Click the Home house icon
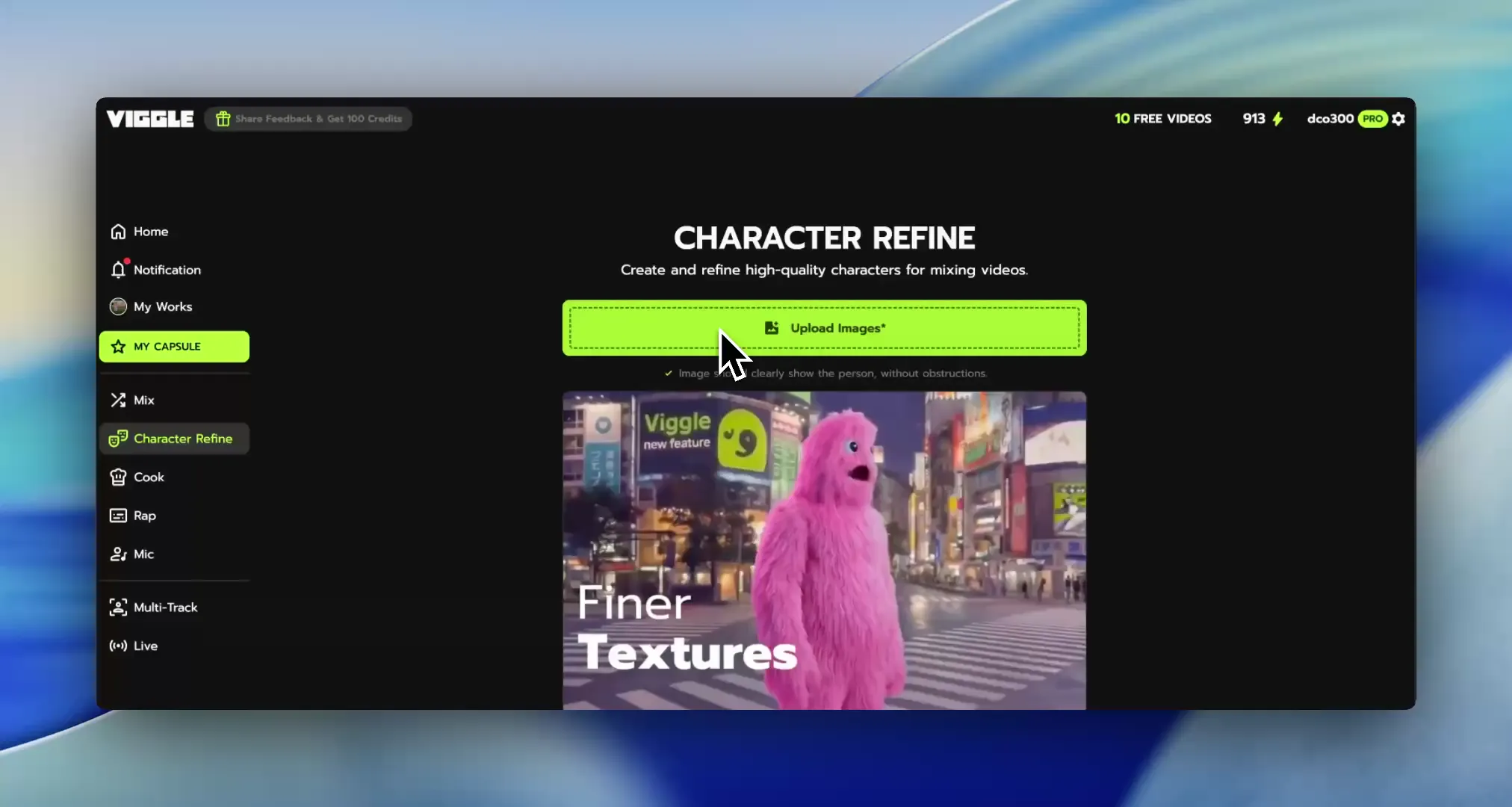The height and width of the screenshot is (807, 1512). (118, 232)
